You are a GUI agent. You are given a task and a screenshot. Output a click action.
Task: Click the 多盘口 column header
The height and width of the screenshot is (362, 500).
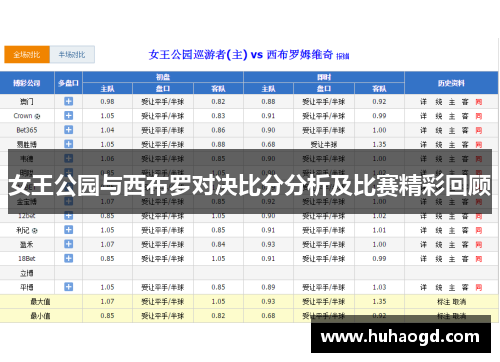[68, 83]
